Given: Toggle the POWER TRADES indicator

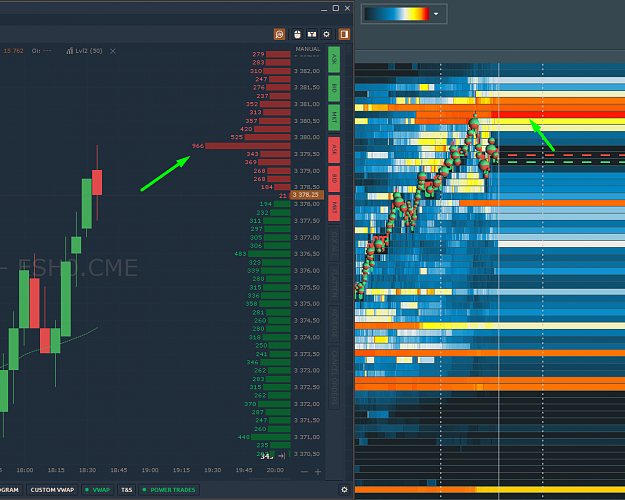Looking at the screenshot, I should point(169,490).
